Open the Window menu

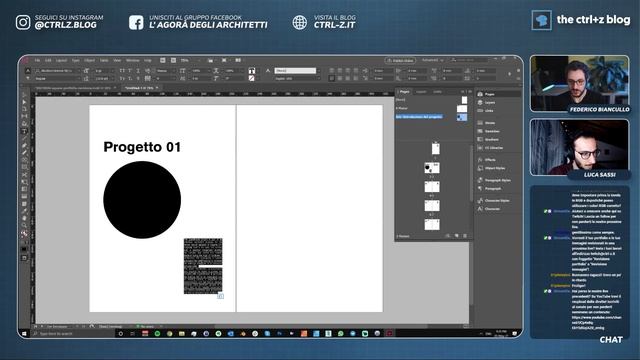click(x=132, y=60)
